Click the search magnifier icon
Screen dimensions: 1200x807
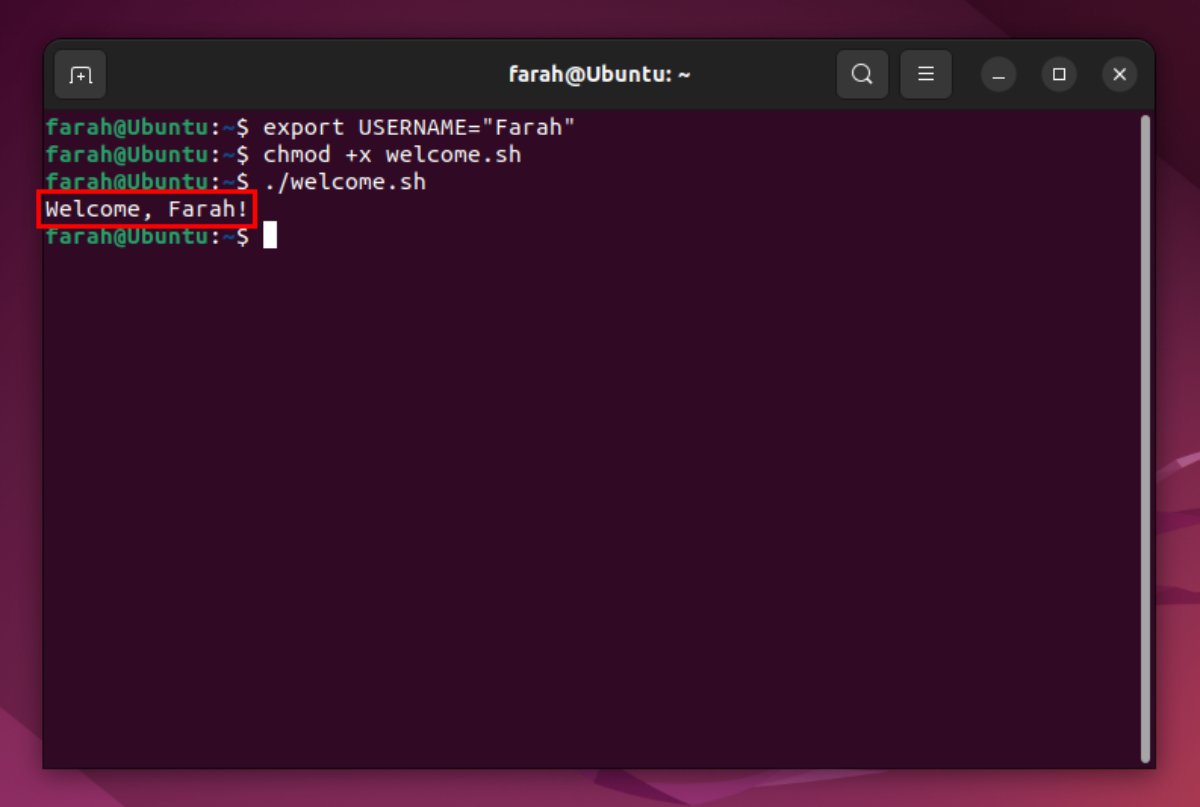click(862, 75)
